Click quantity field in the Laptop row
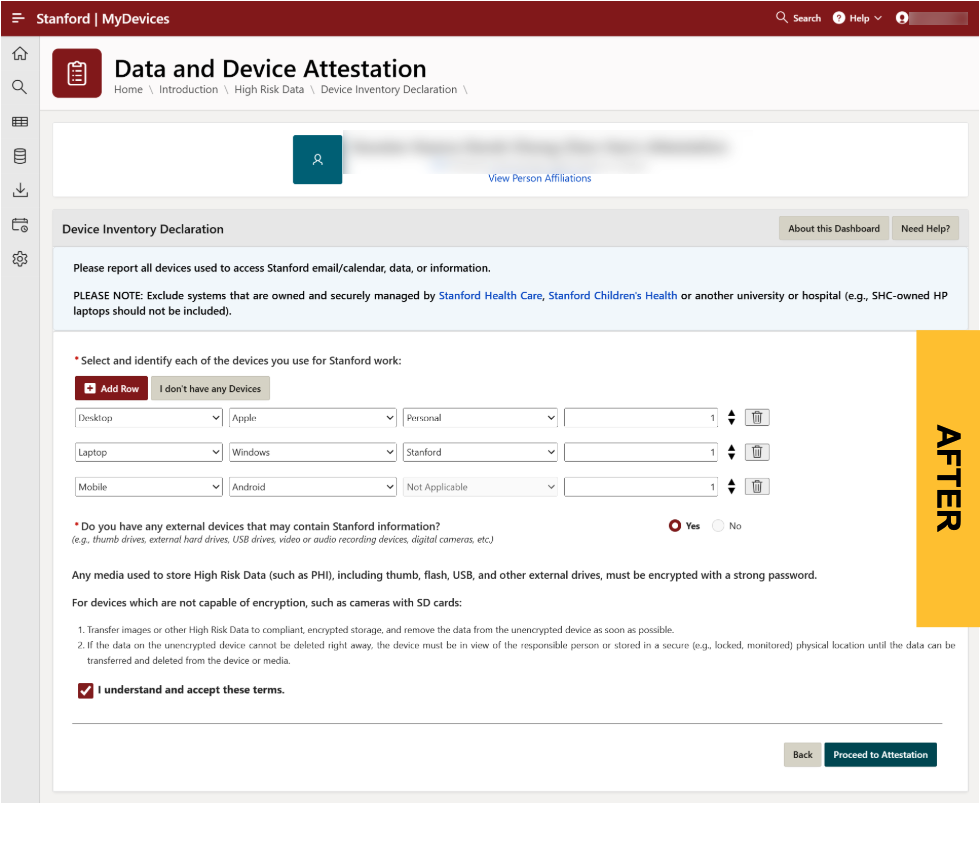The width and height of the screenshot is (980, 850). coord(641,452)
